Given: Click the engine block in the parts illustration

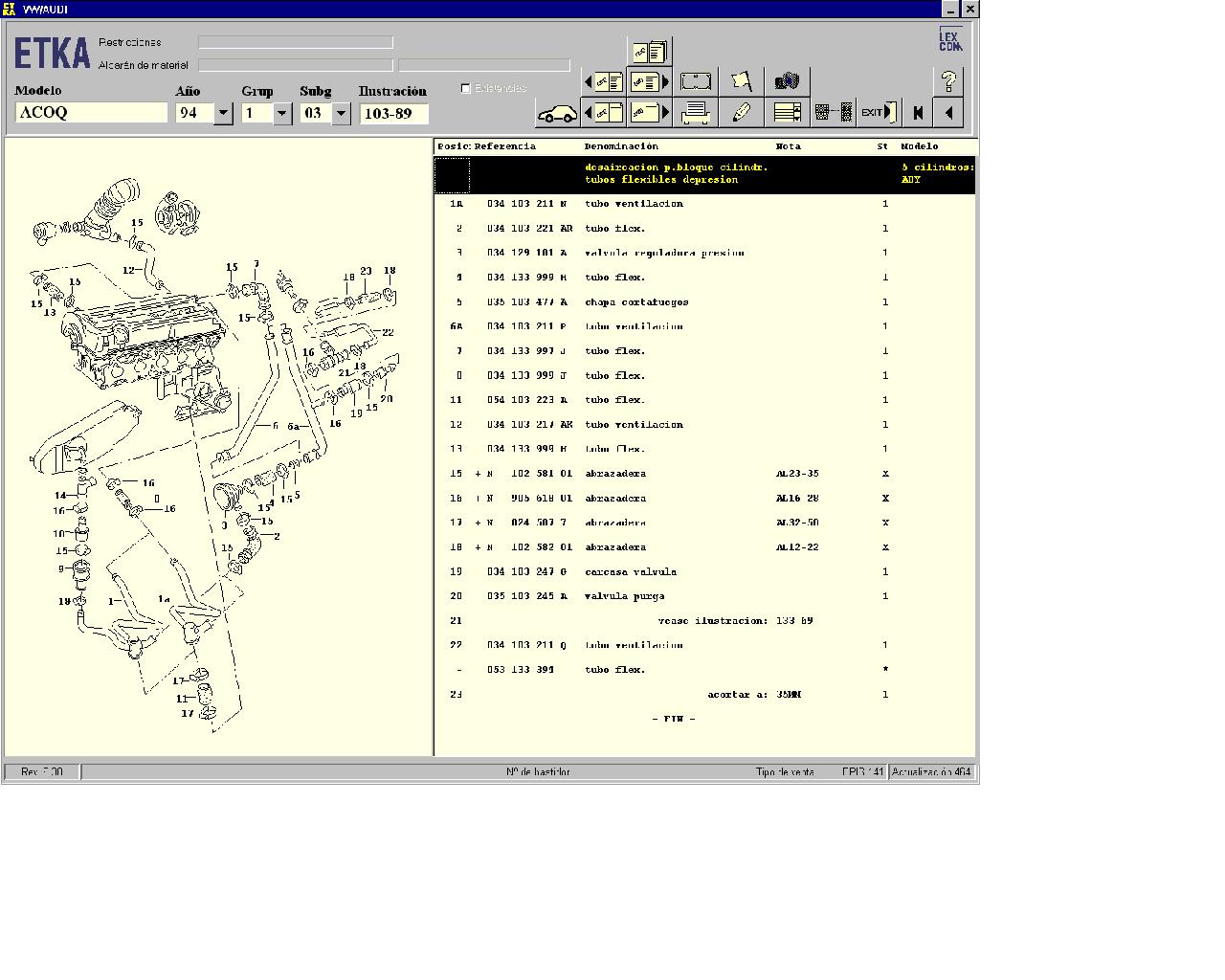Looking at the screenshot, I should click(148, 354).
